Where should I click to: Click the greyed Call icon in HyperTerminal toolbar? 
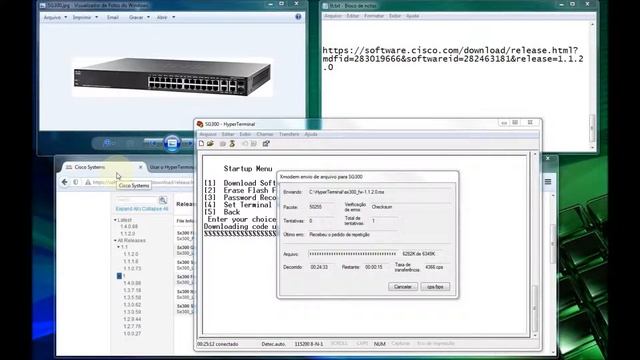pos(222,144)
